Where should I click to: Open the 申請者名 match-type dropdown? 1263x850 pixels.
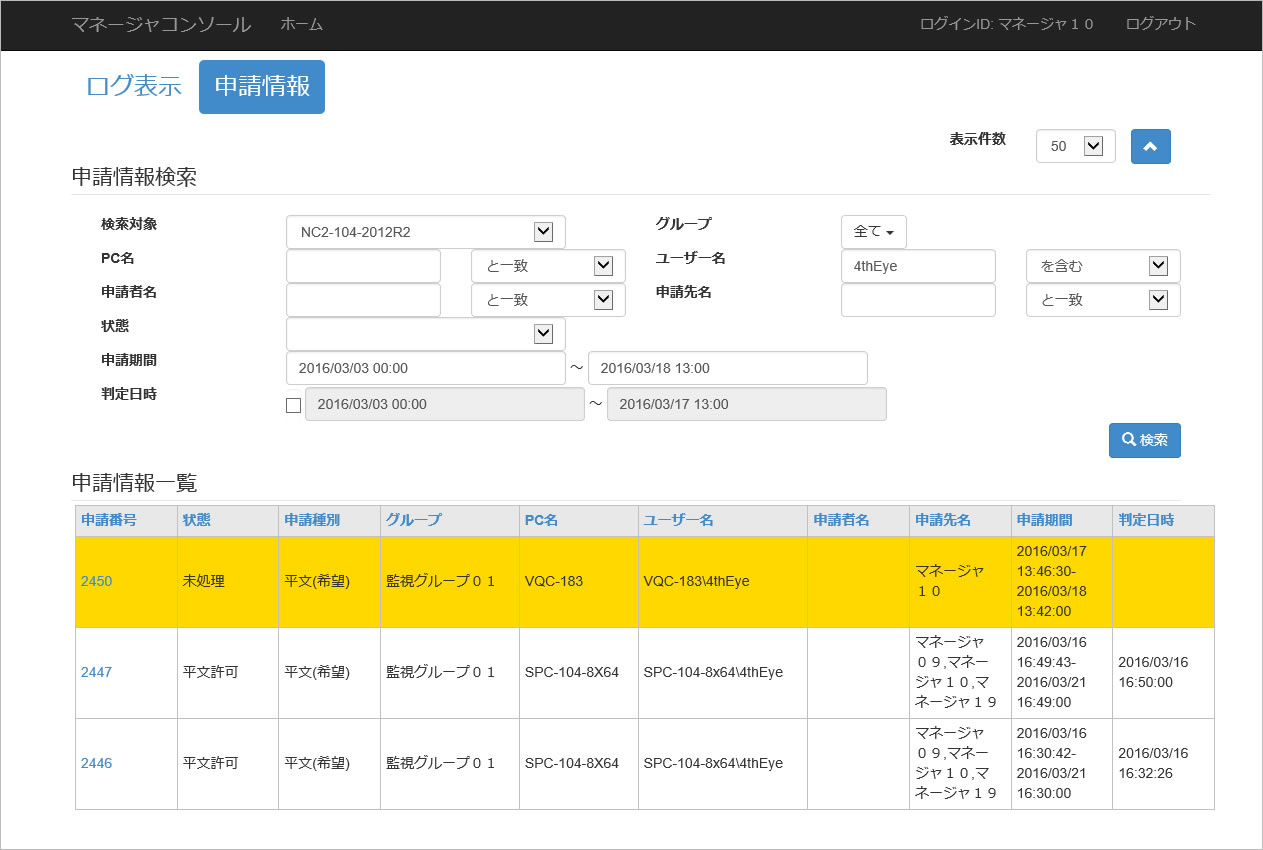point(548,300)
